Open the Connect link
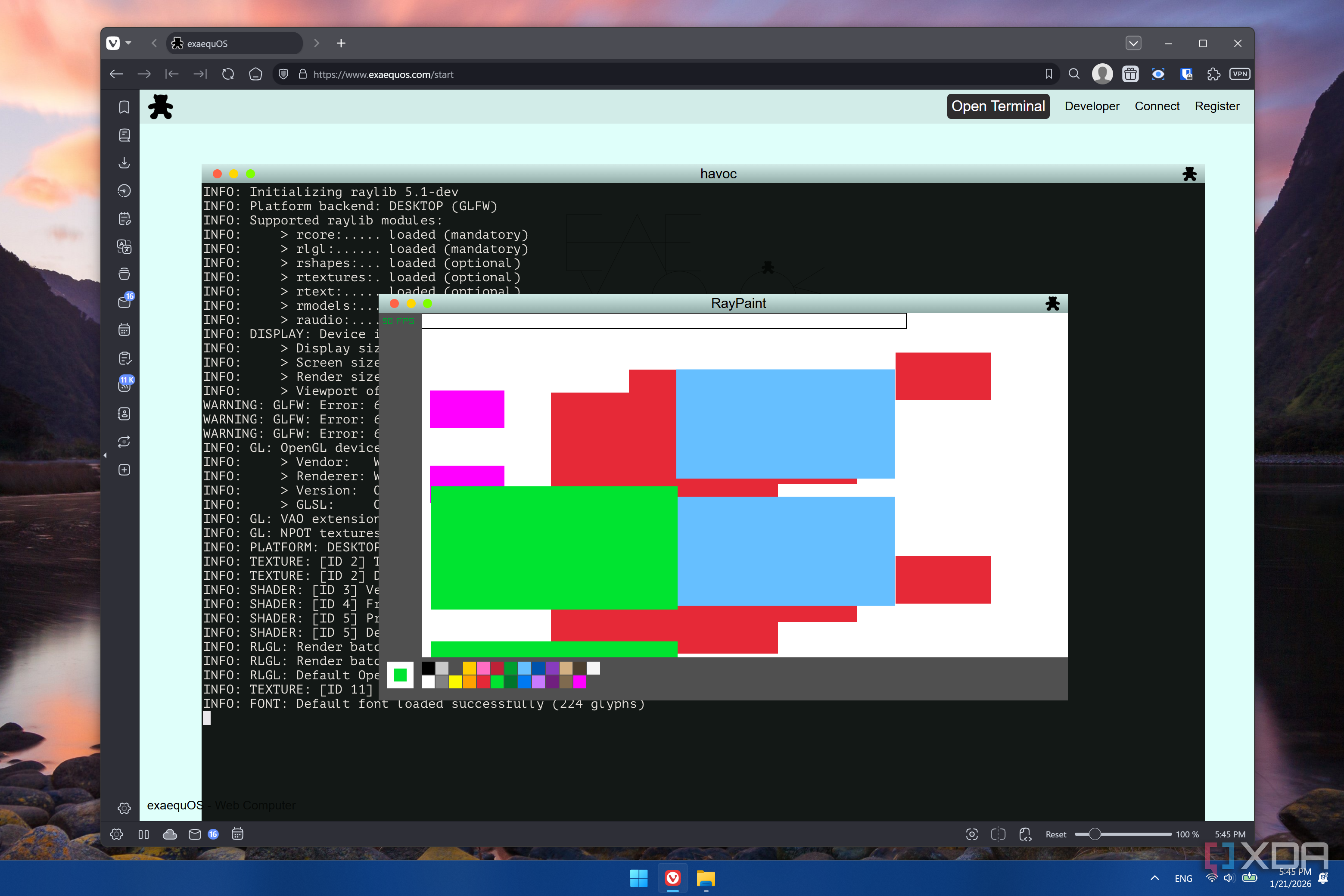1344x896 pixels. (1157, 106)
